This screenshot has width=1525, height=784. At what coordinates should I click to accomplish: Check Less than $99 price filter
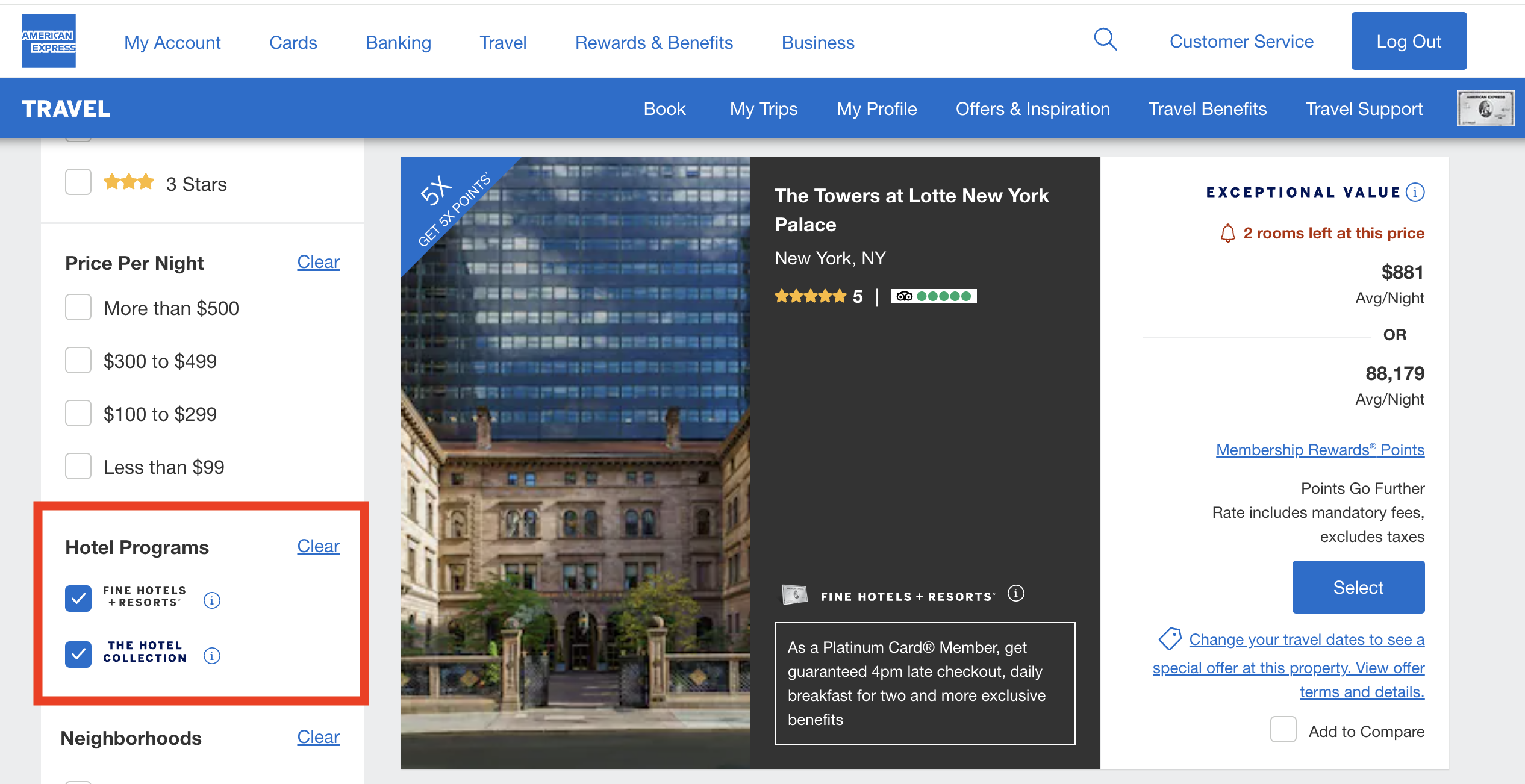click(x=78, y=466)
